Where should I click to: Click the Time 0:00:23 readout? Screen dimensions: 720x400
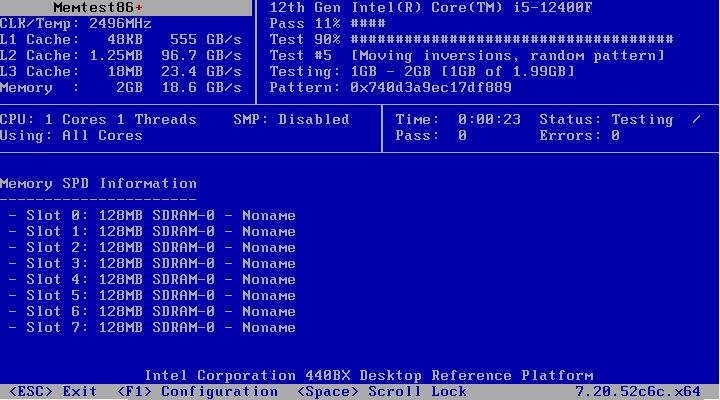[458, 119]
